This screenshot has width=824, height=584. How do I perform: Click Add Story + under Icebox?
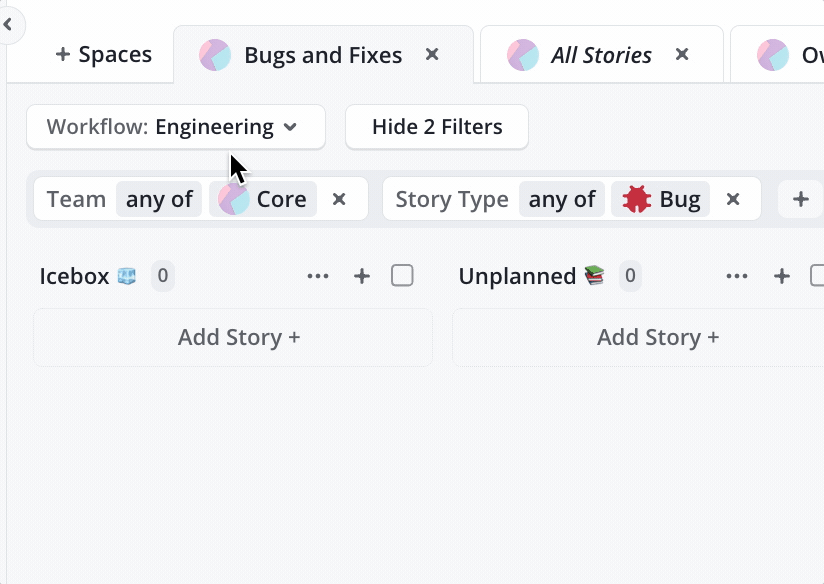[238, 338]
